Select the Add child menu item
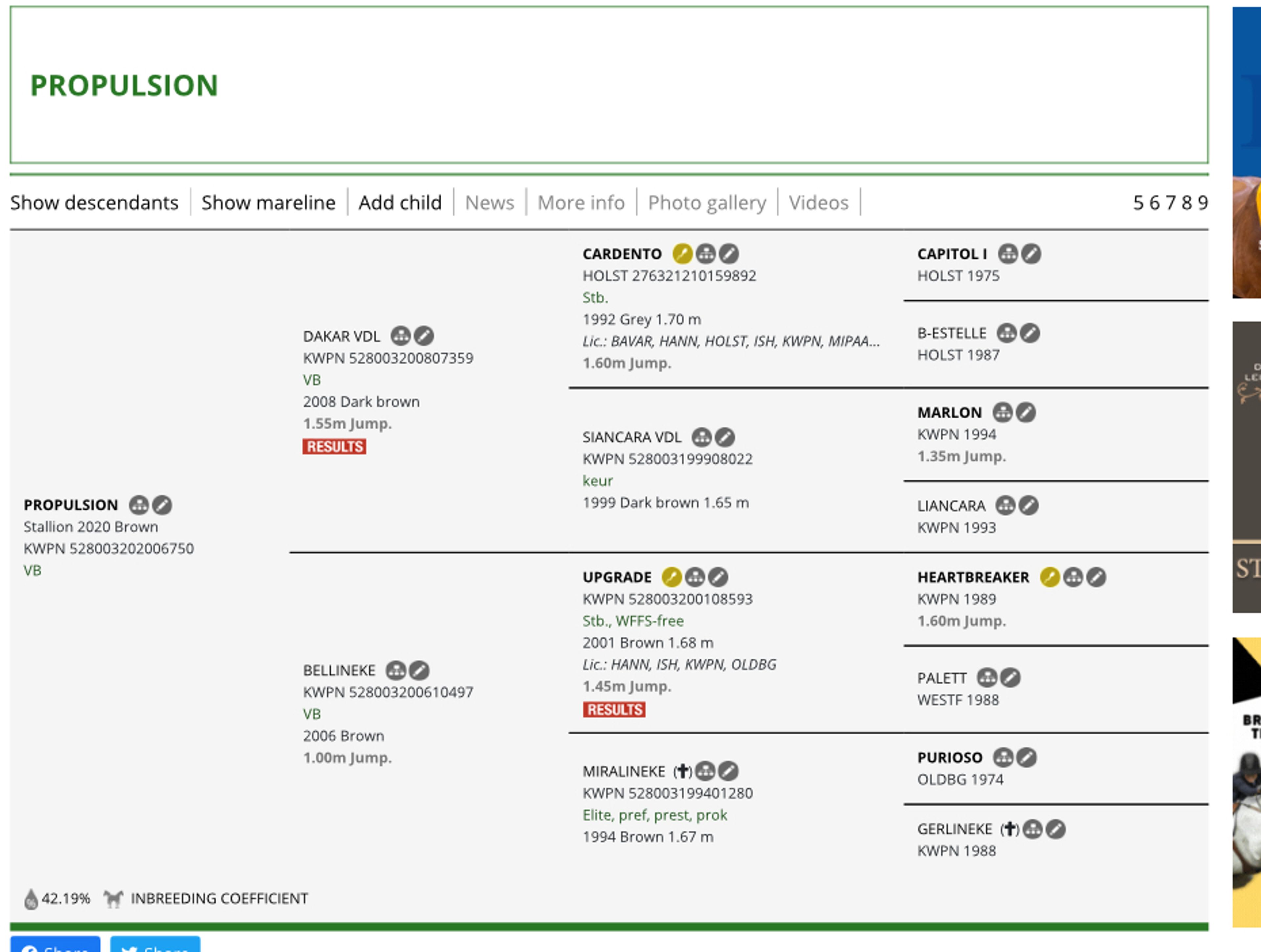Image resolution: width=1261 pixels, height=952 pixels. pyautogui.click(x=400, y=203)
